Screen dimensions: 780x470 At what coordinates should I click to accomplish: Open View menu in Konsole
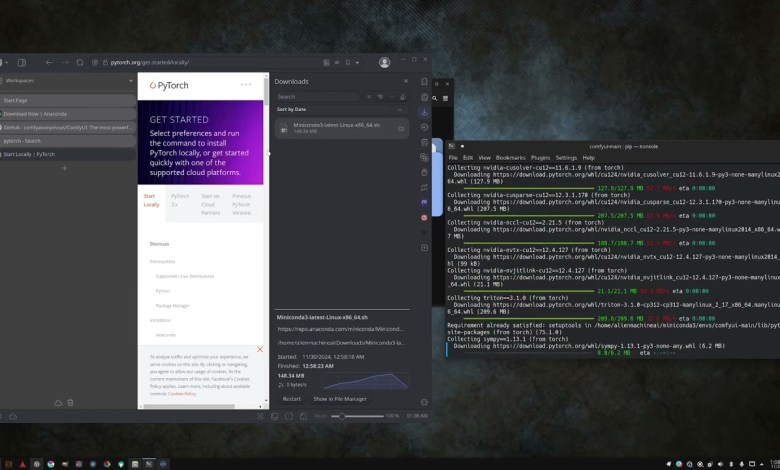click(484, 158)
